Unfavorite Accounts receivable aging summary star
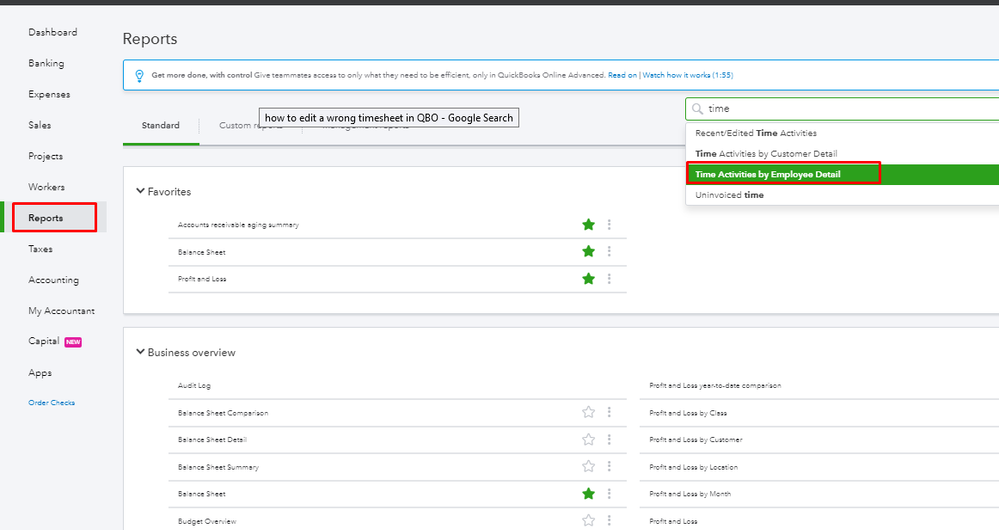Image resolution: width=999 pixels, height=530 pixels. click(x=588, y=225)
